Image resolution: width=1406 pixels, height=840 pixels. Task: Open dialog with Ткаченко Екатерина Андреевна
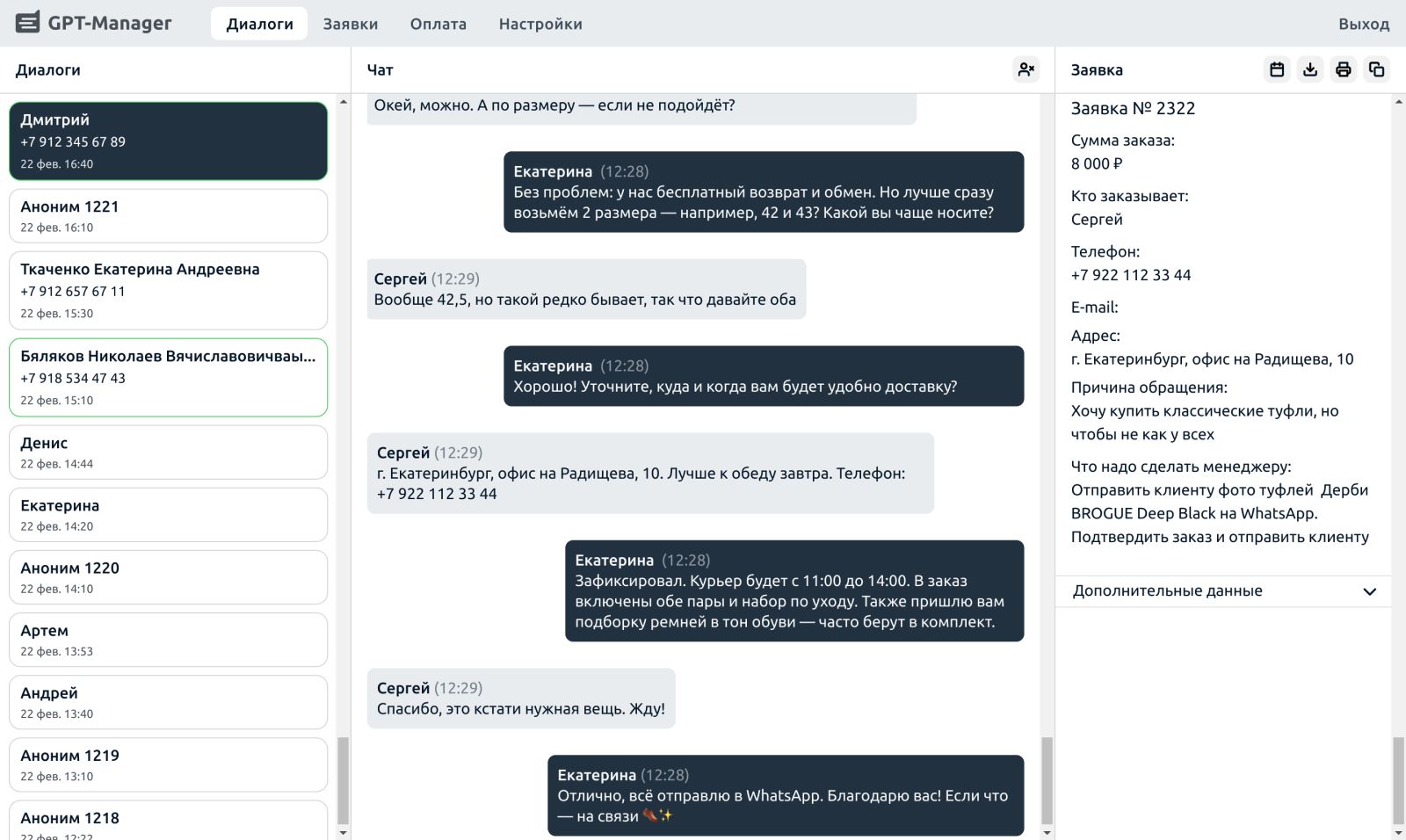(168, 290)
